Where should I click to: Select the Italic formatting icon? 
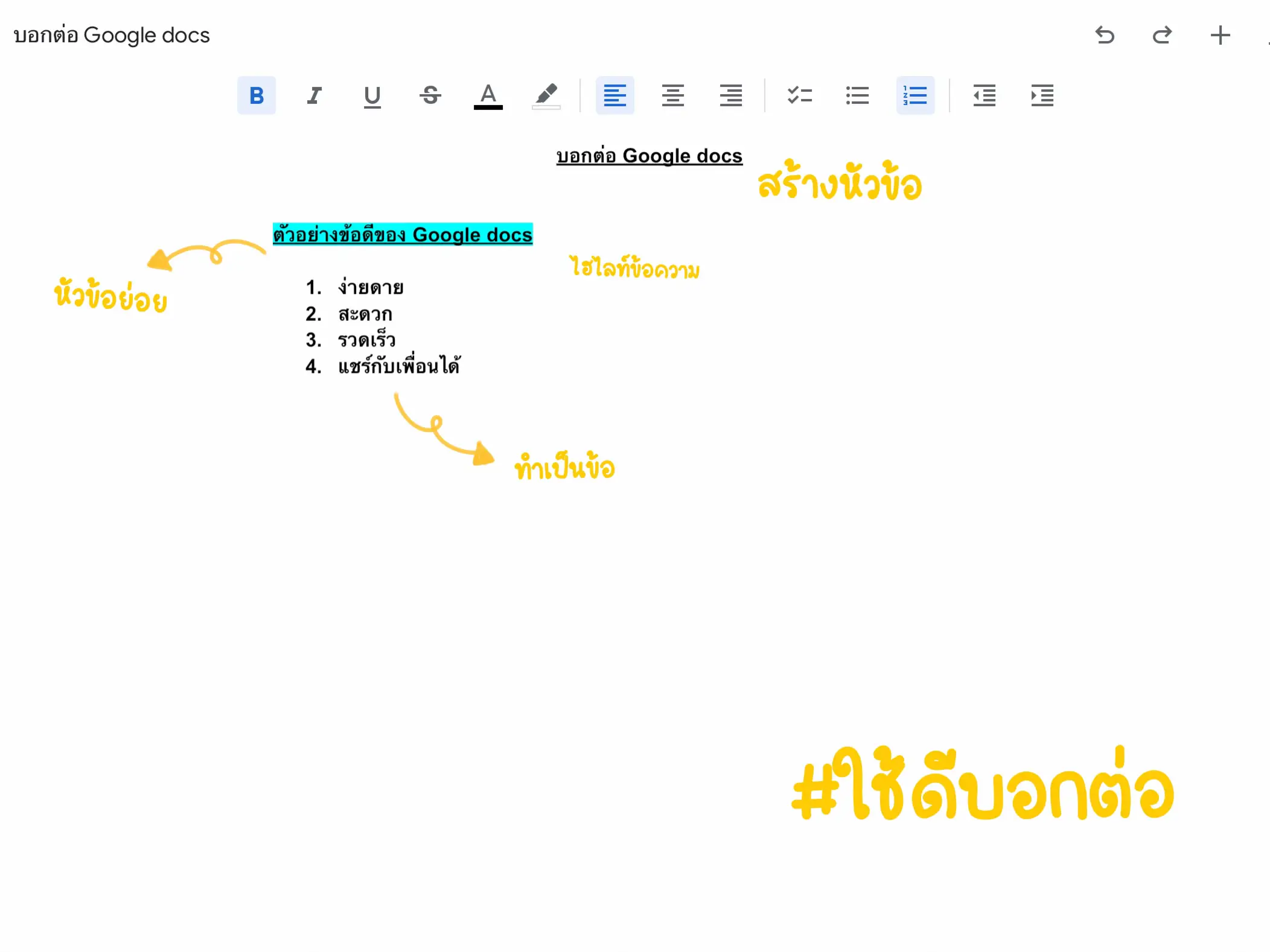pyautogui.click(x=314, y=95)
